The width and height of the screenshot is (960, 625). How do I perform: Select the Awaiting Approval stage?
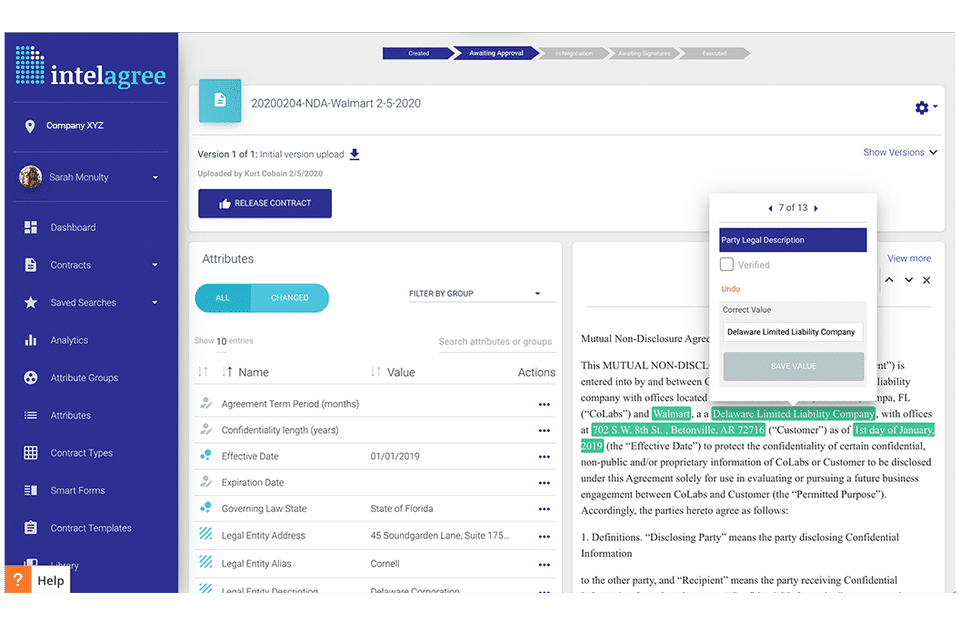click(x=497, y=53)
